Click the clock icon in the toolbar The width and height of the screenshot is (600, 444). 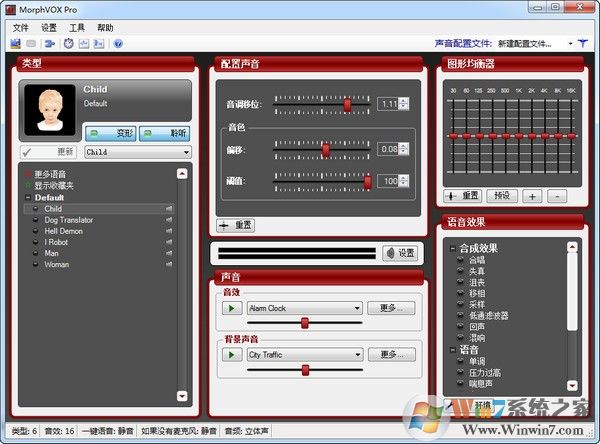[x=68, y=44]
